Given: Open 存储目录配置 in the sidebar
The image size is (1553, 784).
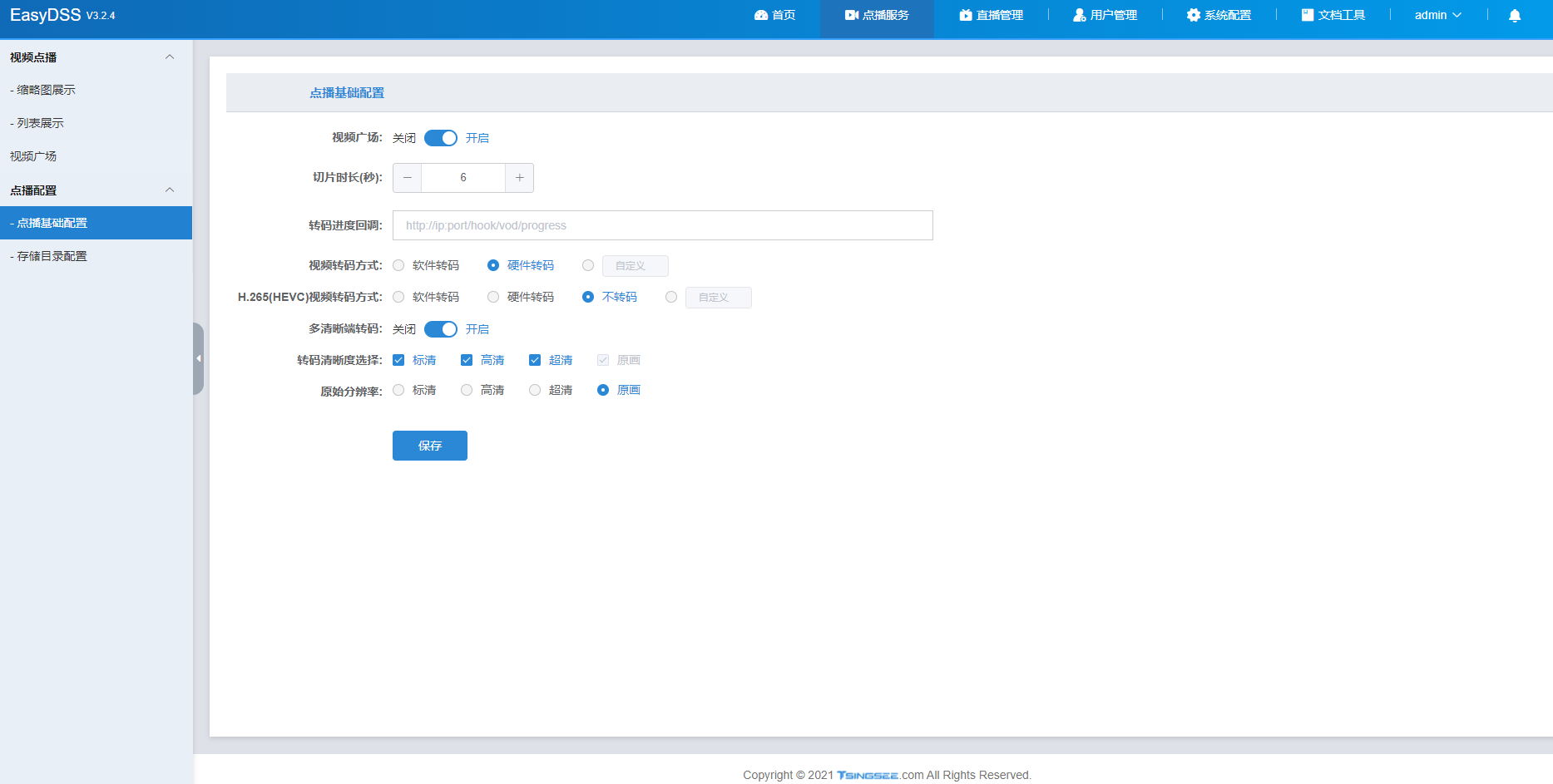Looking at the screenshot, I should pos(96,256).
